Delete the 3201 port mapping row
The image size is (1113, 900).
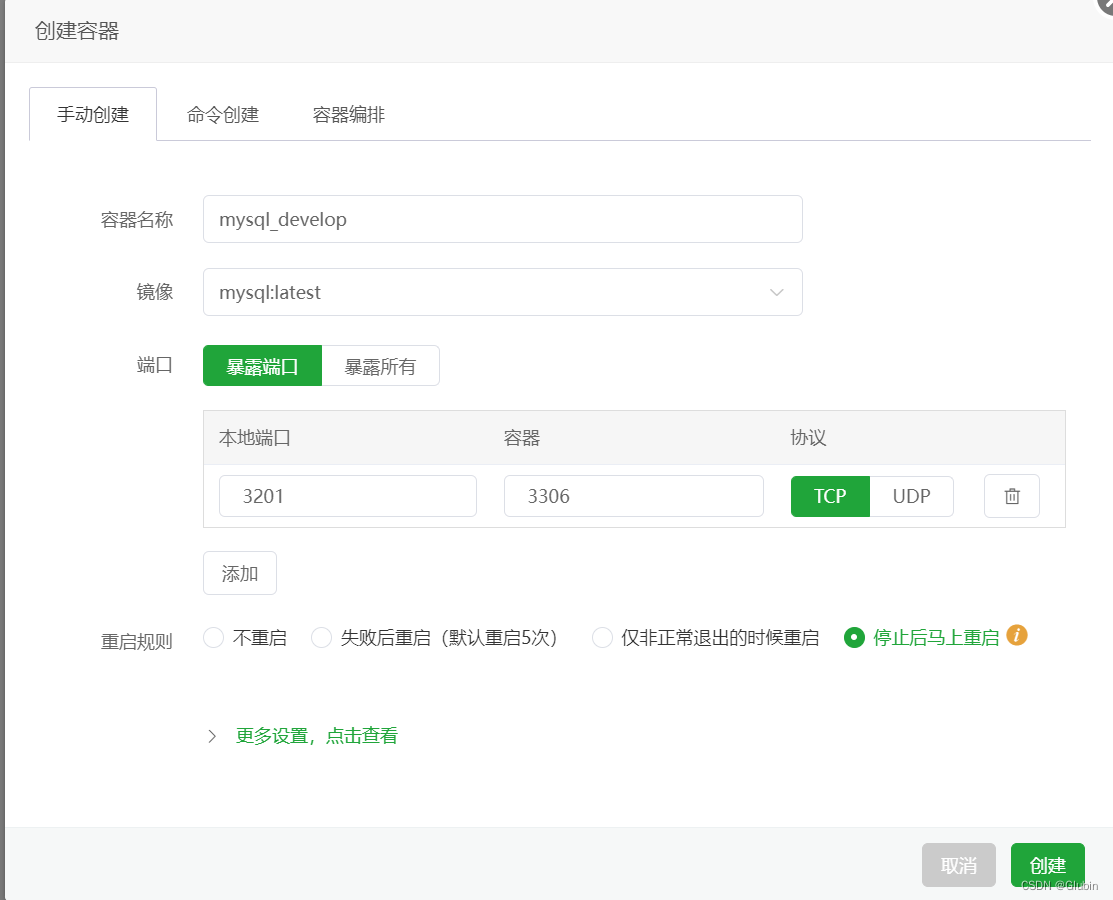click(x=1011, y=496)
